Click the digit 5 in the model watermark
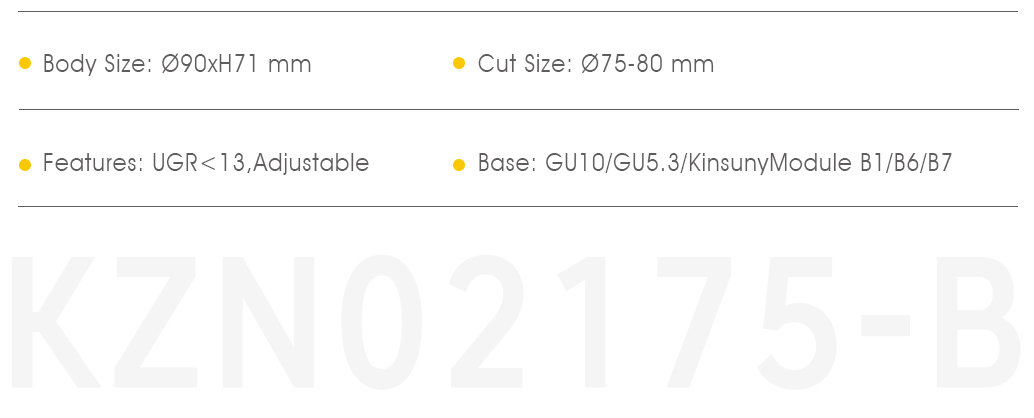1034x418 pixels. [796, 323]
